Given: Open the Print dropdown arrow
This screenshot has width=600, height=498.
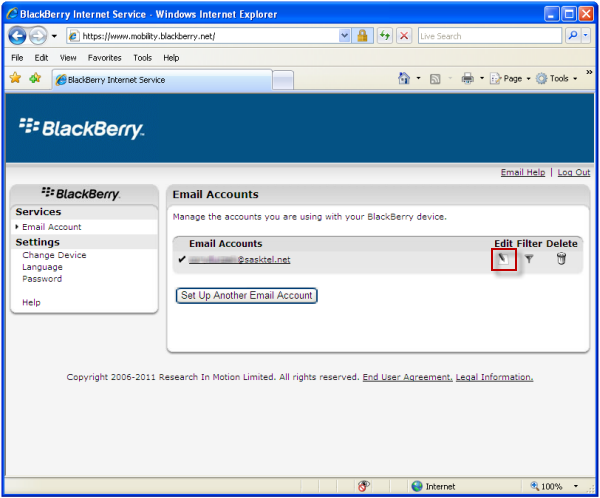Looking at the screenshot, I should [482, 78].
